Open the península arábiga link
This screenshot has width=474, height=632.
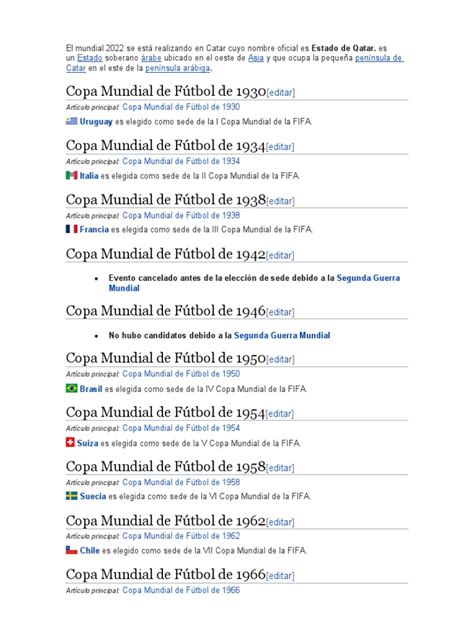tap(177, 68)
